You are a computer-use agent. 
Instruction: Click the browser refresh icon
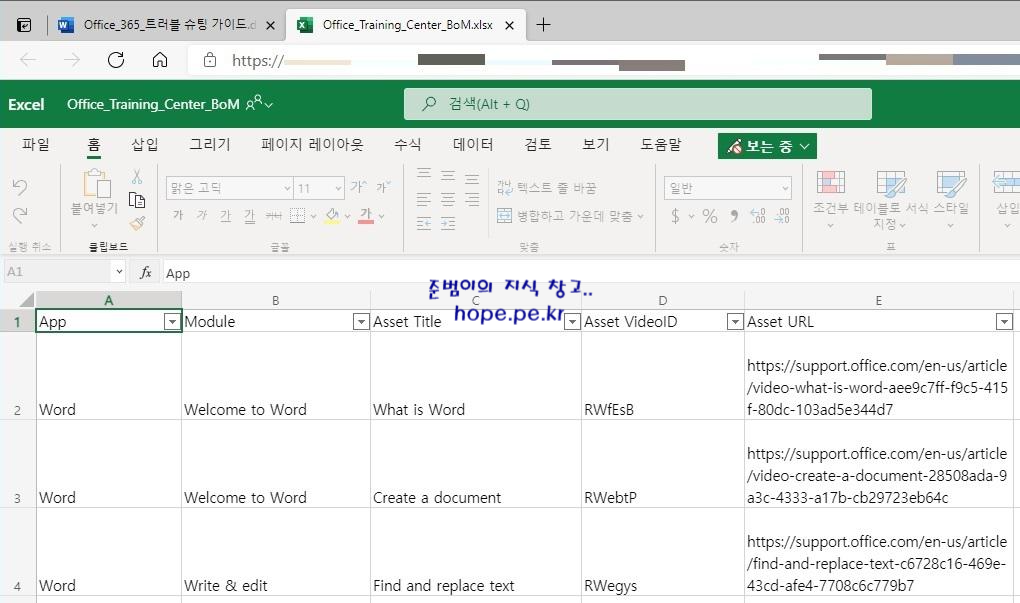pyautogui.click(x=116, y=60)
